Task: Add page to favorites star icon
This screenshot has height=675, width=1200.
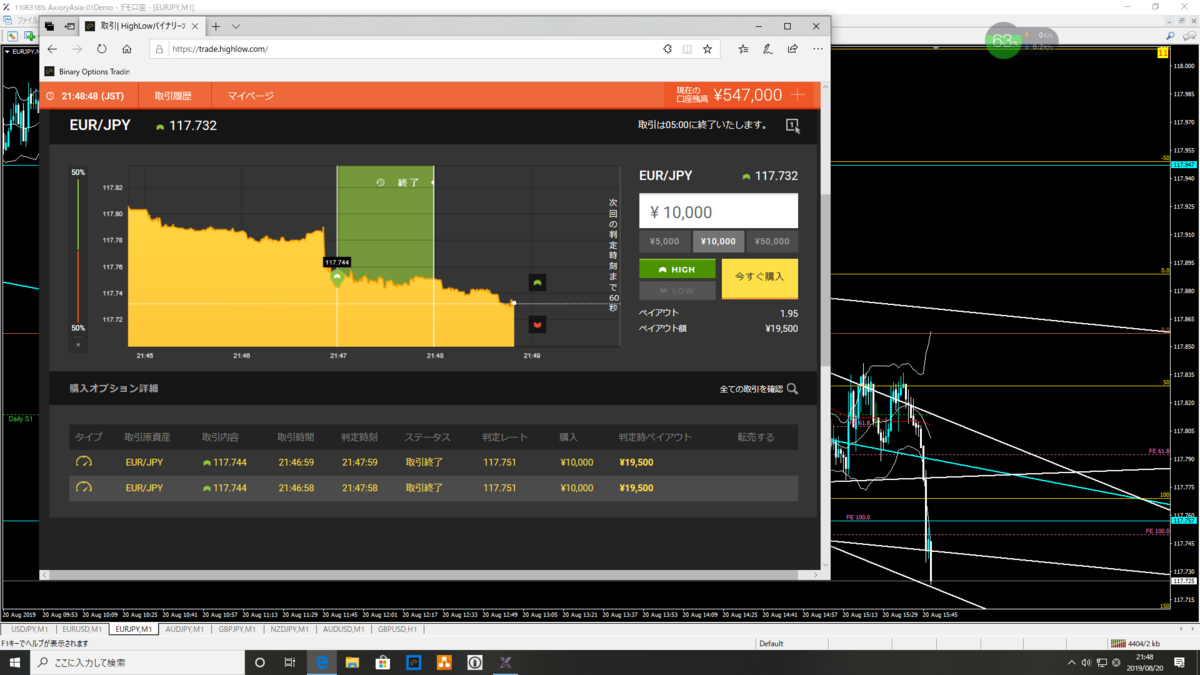Action: (x=707, y=49)
